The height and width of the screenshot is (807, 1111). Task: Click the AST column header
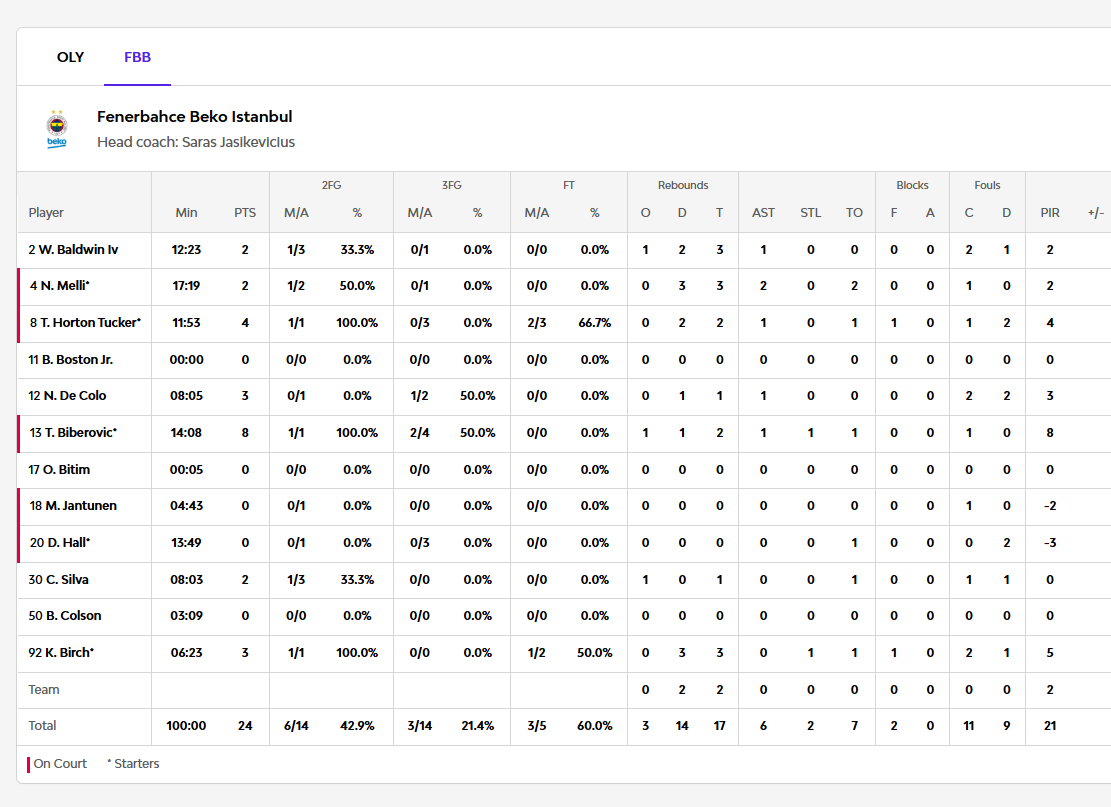(763, 213)
